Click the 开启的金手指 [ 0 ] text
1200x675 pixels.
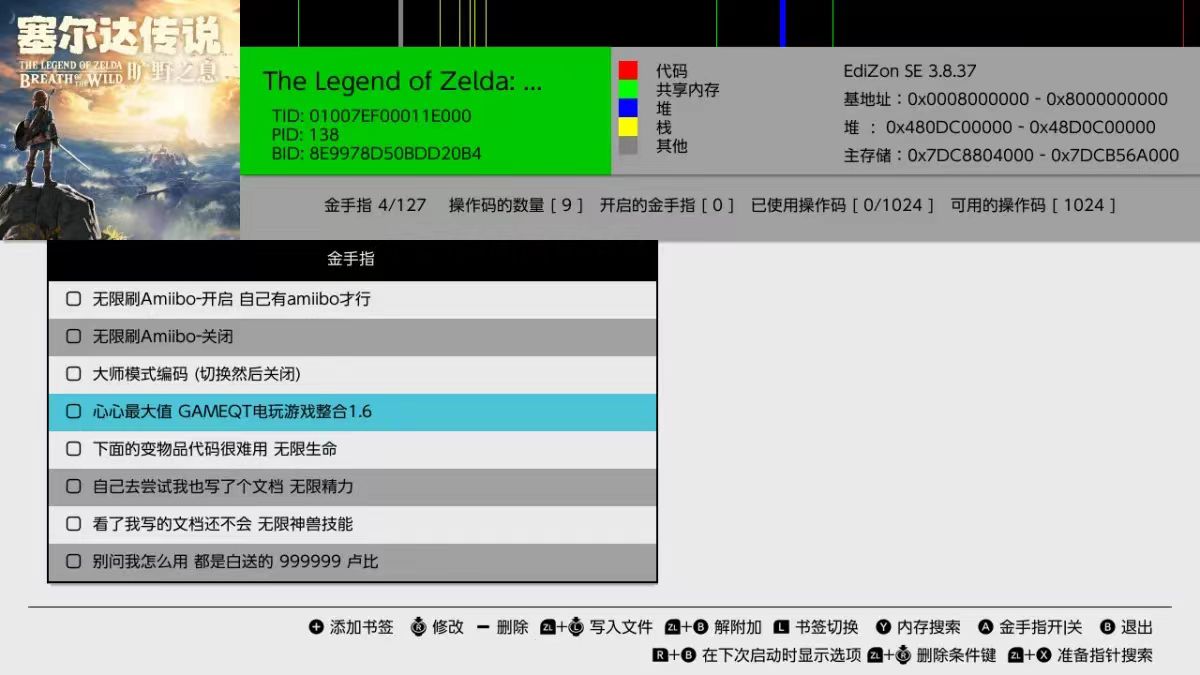coord(667,205)
